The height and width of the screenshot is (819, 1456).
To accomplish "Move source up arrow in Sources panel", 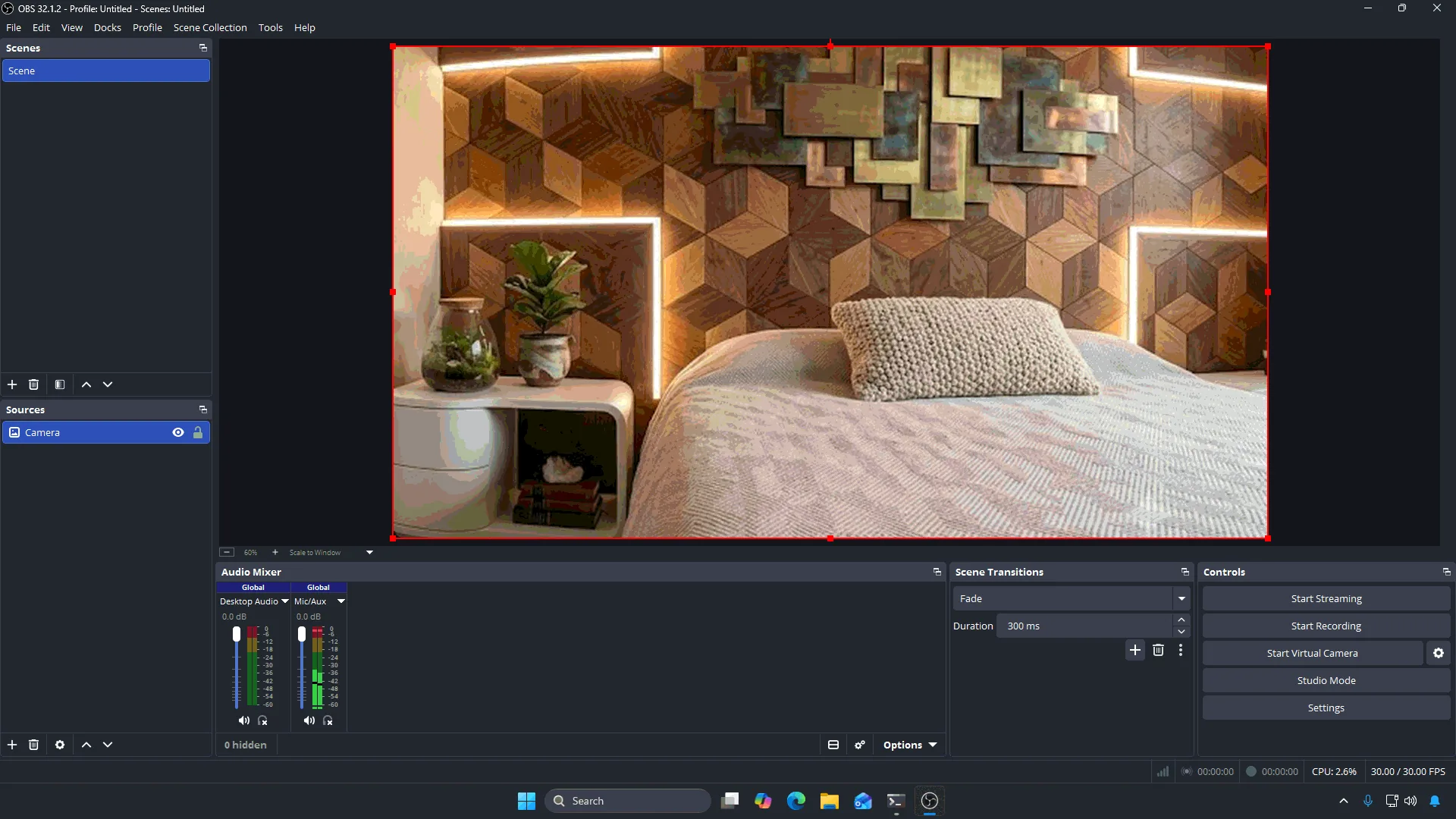I will pos(86,745).
